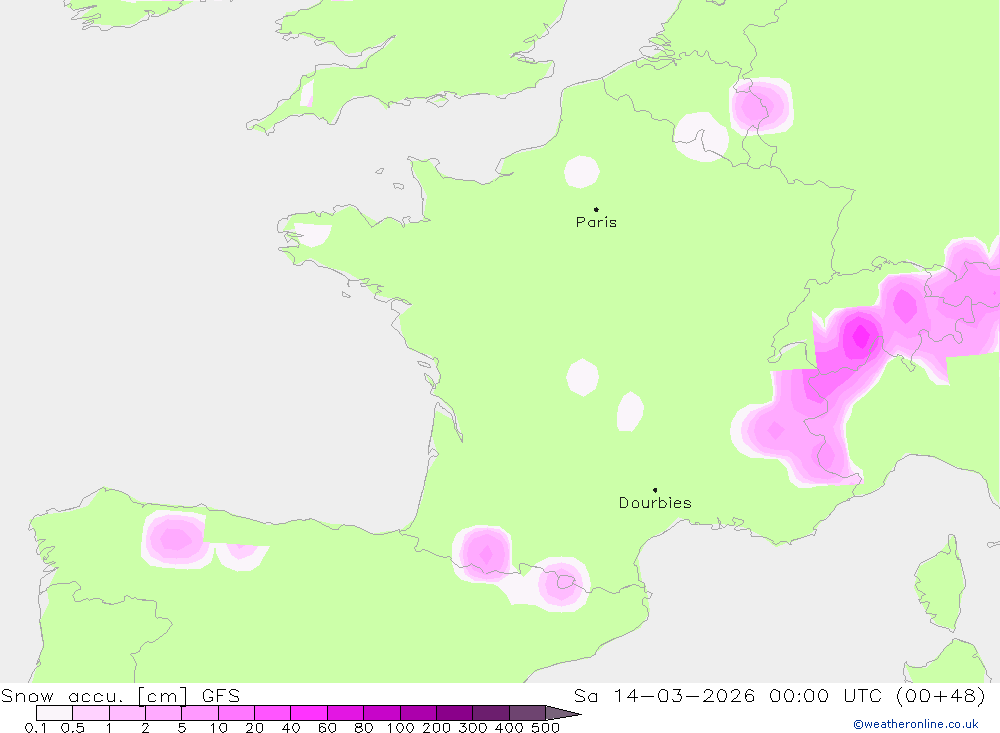This screenshot has height=733, width=1000.
Task: Pick the 40–60 cm legend swatch
Action: click(x=309, y=713)
